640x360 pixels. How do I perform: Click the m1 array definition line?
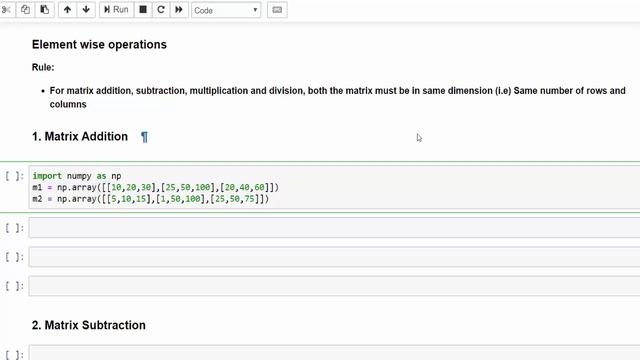[156, 187]
